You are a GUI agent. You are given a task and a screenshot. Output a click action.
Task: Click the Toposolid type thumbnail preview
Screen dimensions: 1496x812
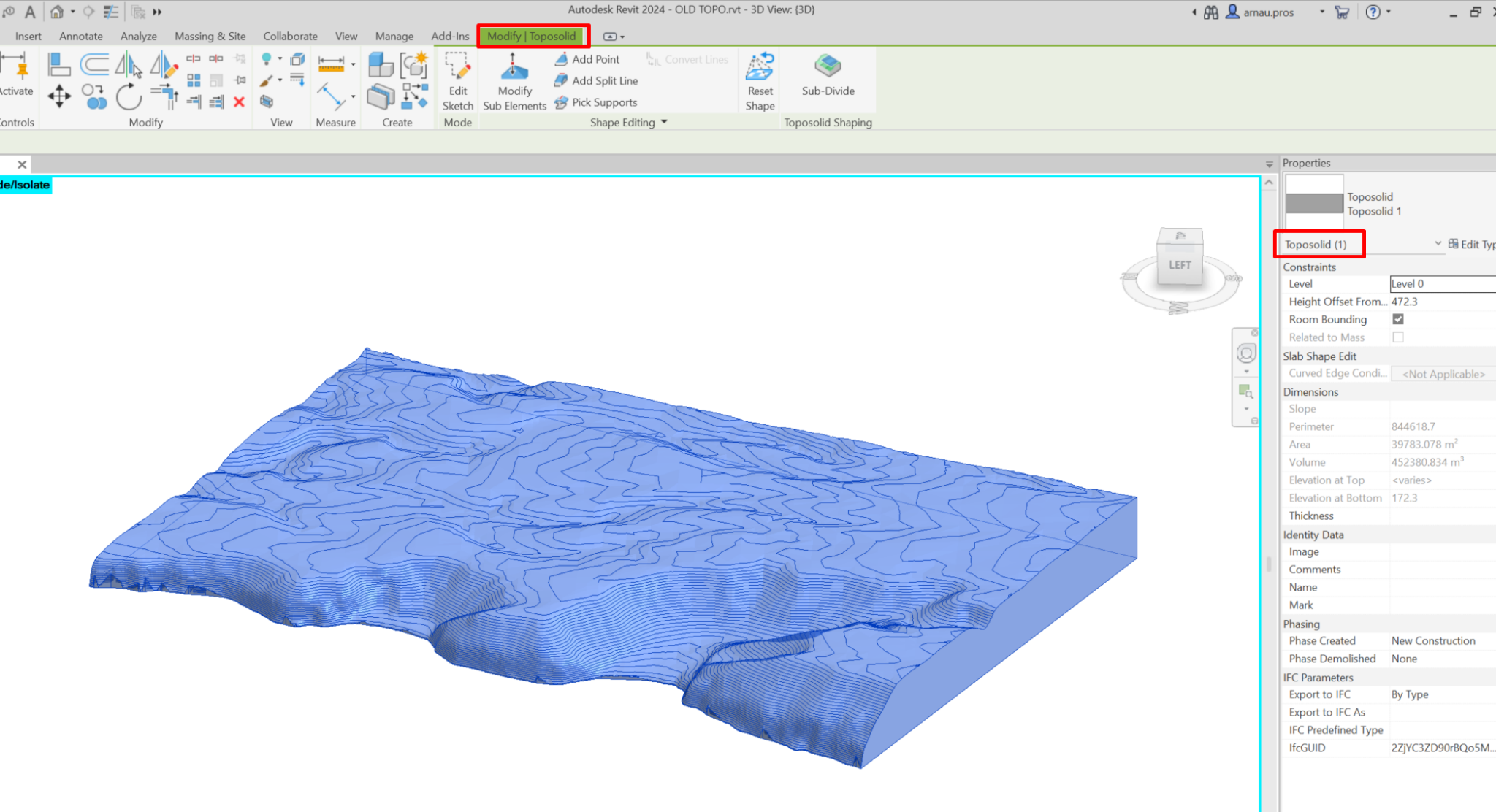[1314, 202]
